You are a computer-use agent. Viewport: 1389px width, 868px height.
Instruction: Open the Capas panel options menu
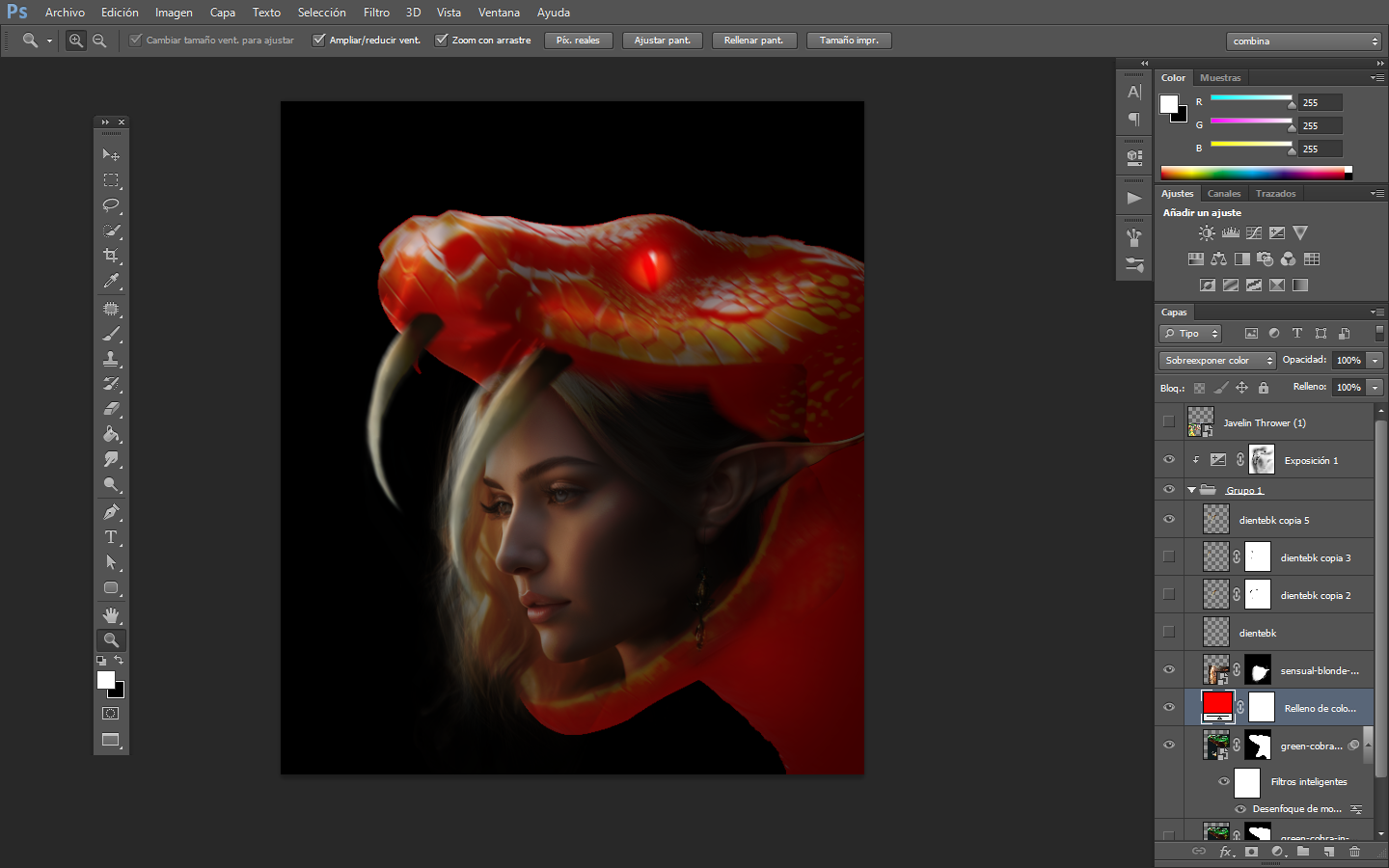(1377, 312)
